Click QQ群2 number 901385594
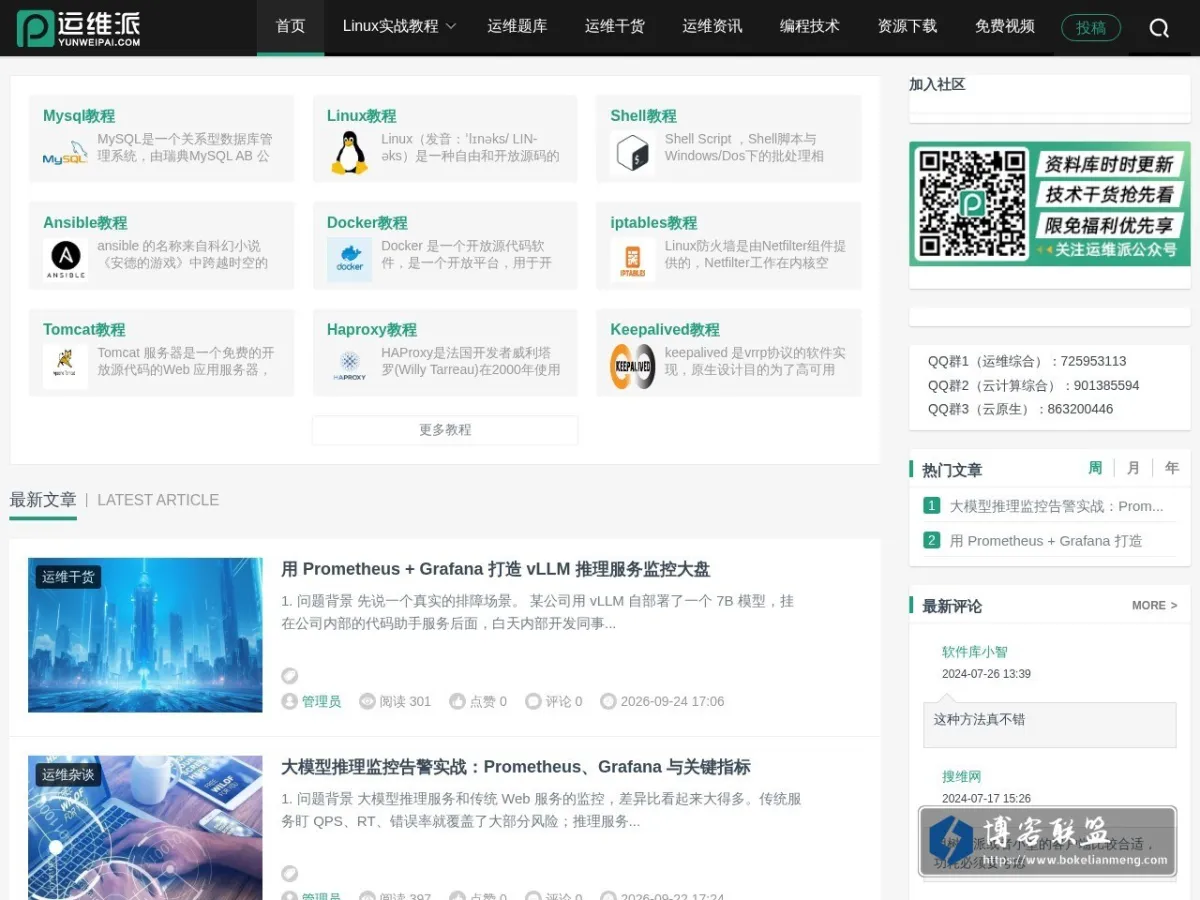 coord(1106,385)
